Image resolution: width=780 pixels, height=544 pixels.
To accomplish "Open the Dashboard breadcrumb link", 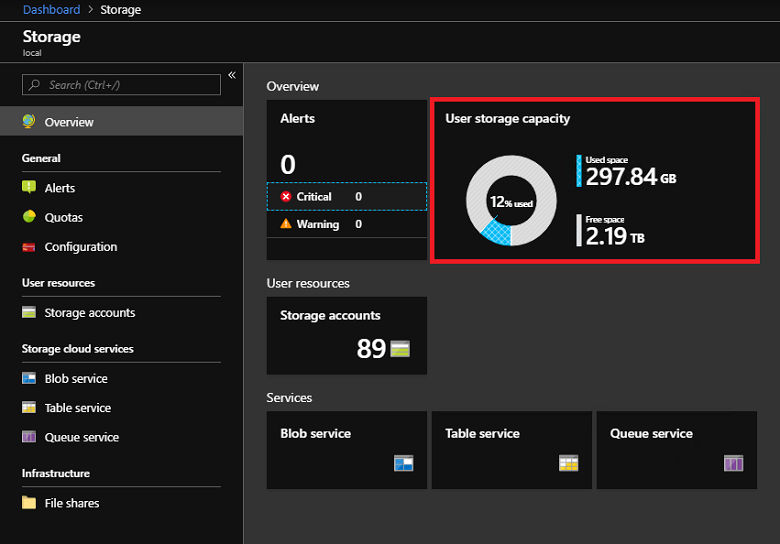I will (x=51, y=10).
